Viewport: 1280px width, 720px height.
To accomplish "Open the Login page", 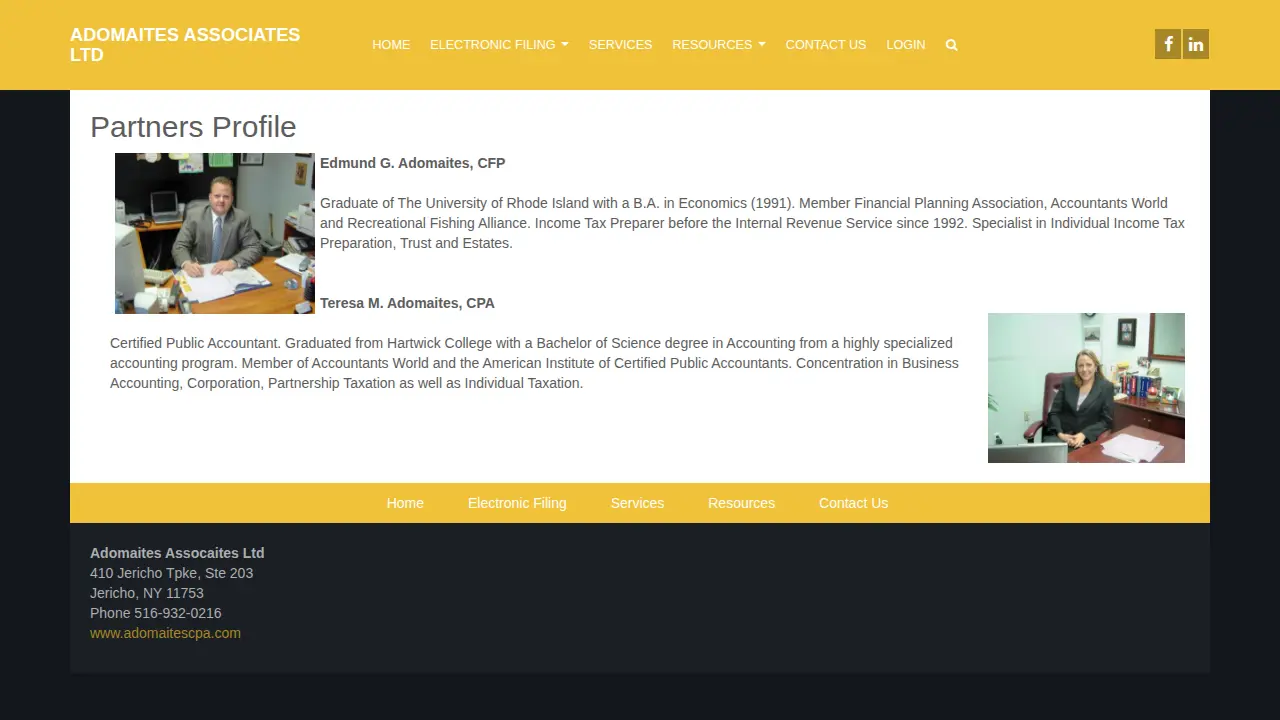I will [906, 45].
